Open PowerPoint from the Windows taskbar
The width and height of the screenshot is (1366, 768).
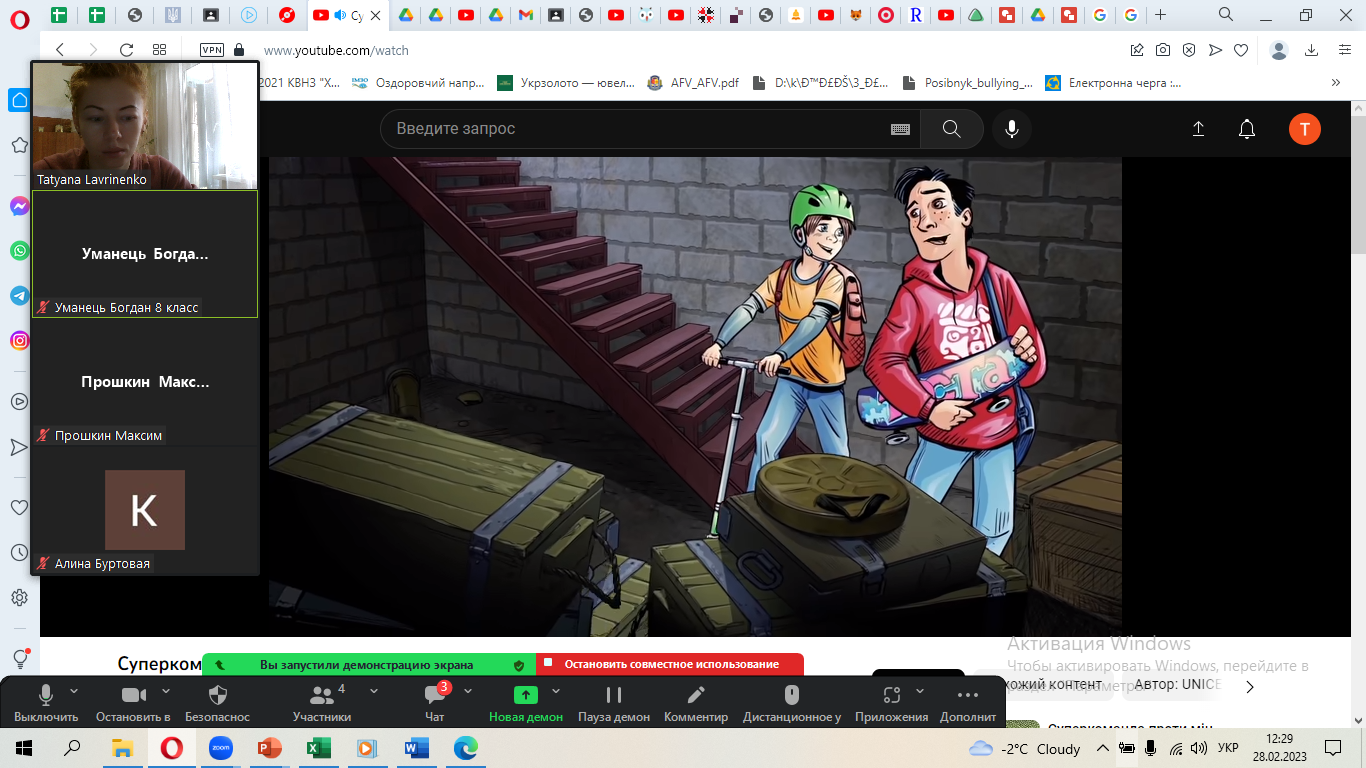(x=270, y=748)
